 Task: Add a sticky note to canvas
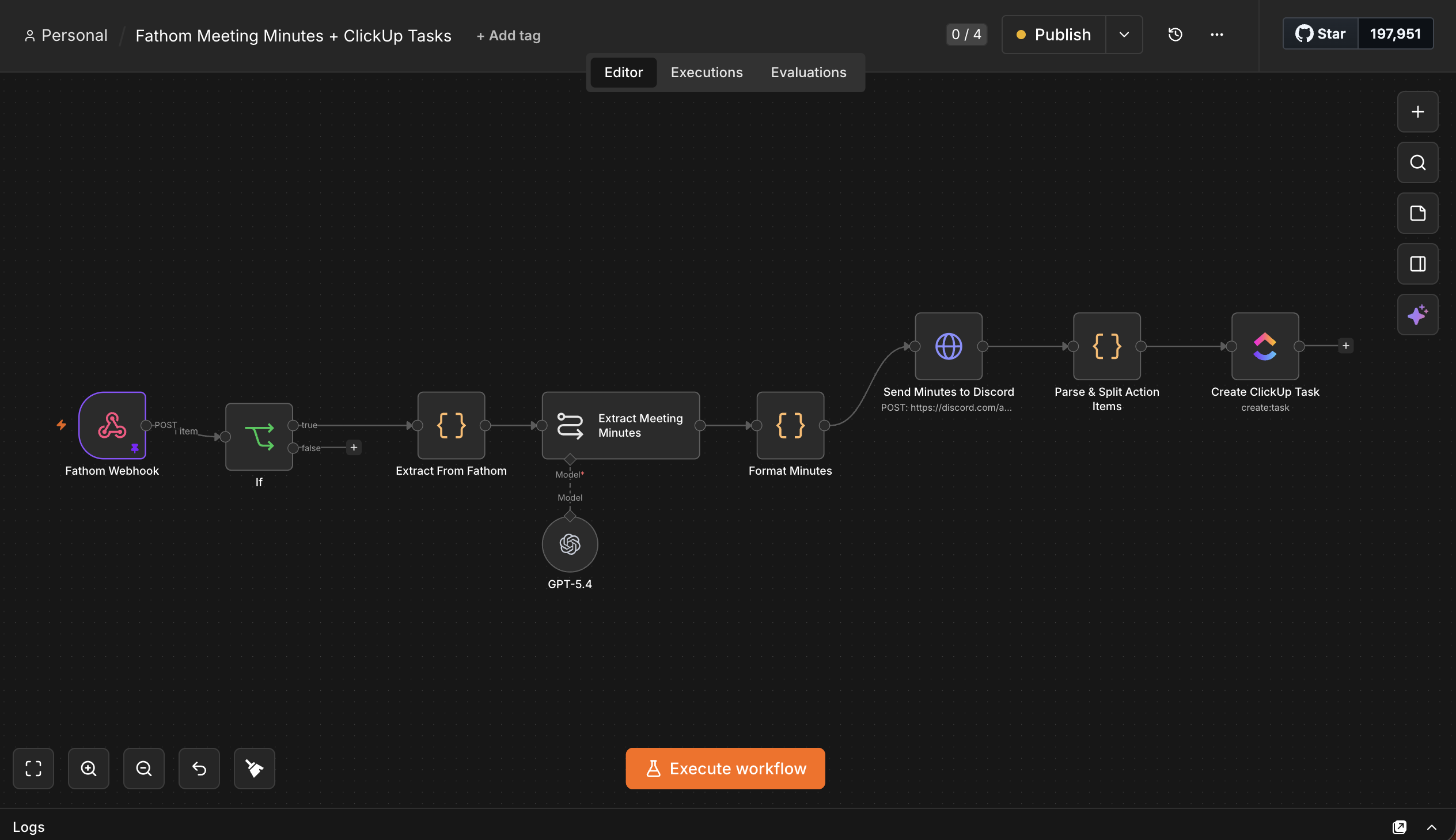(1418, 214)
